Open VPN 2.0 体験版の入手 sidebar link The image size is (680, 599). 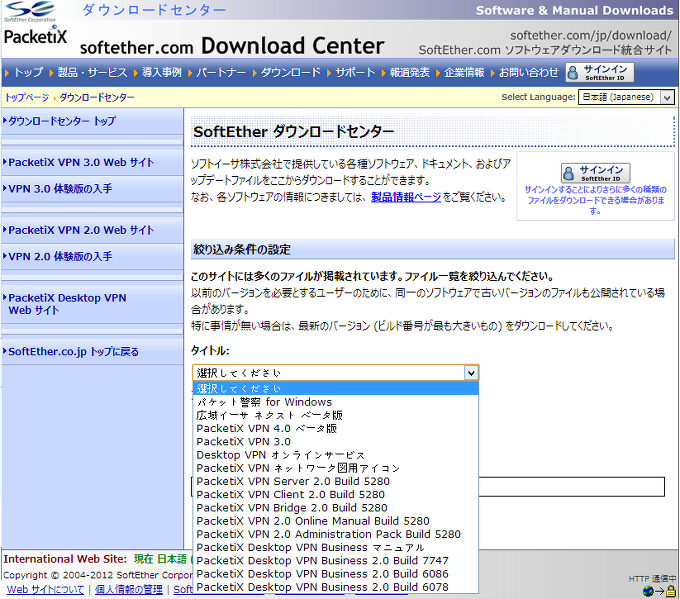(60, 256)
